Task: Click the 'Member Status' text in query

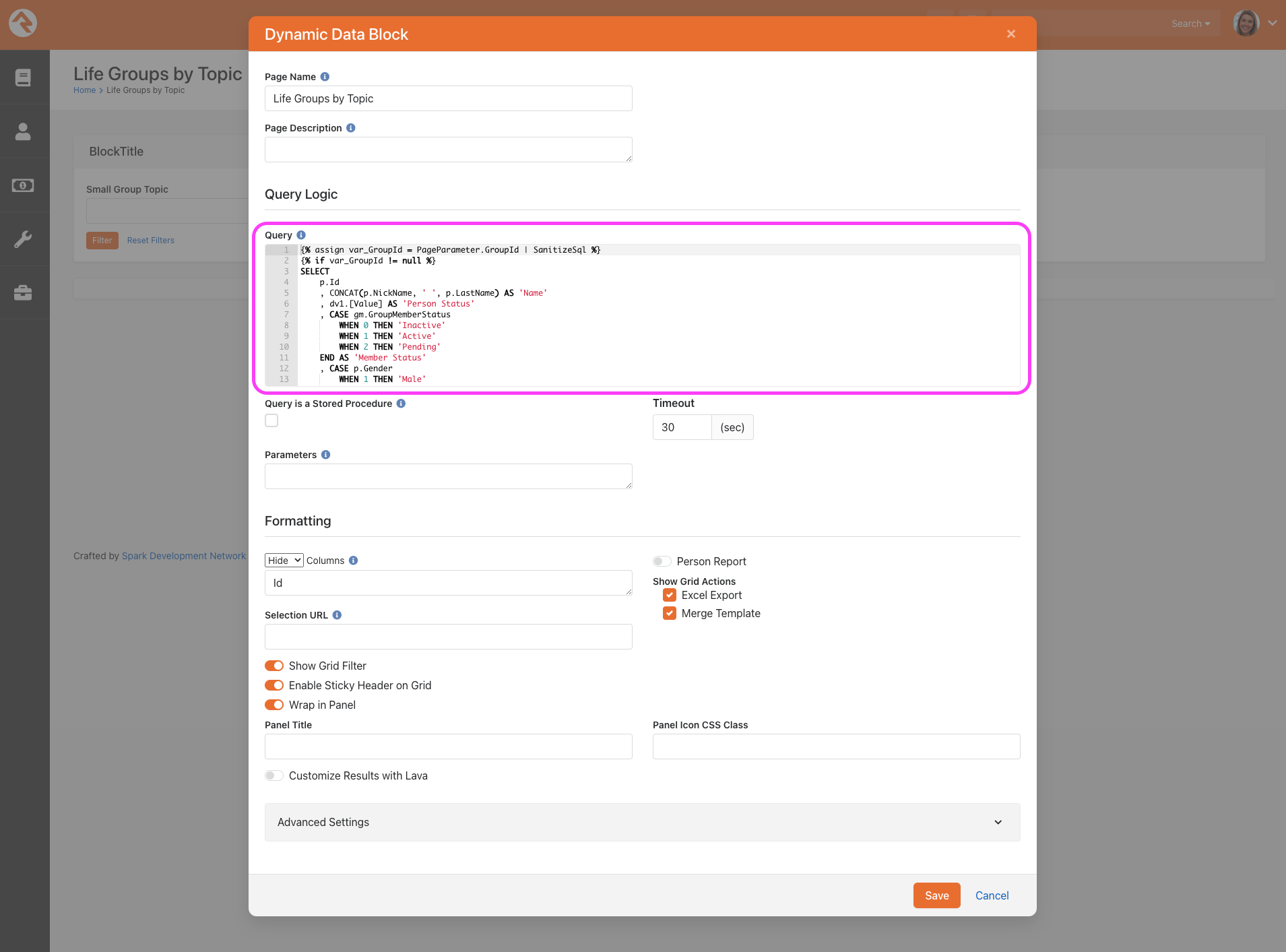Action: tap(390, 358)
